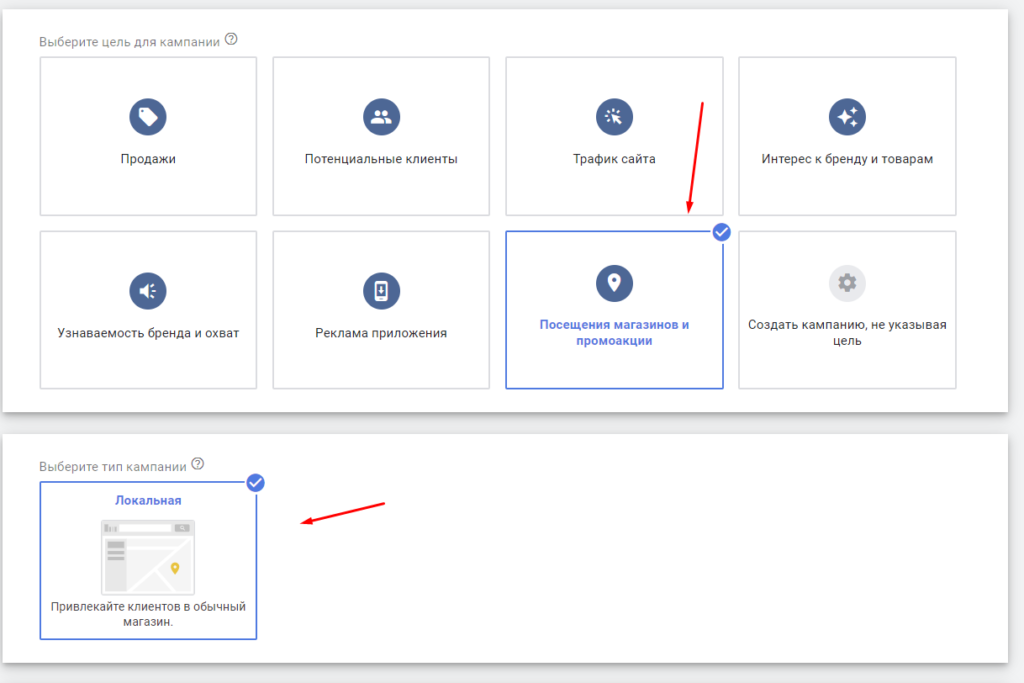Image resolution: width=1024 pixels, height=683 pixels.
Task: Toggle checkmark on the Локальная card
Action: pos(255,483)
